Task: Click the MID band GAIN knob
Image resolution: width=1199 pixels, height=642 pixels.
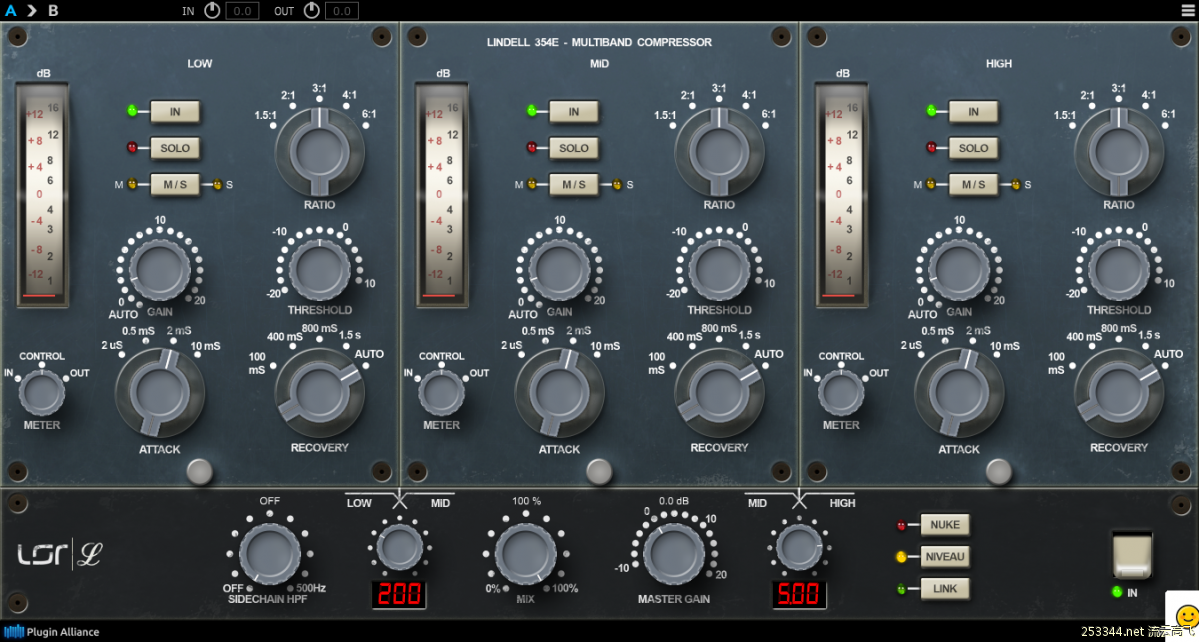Action: tap(560, 268)
